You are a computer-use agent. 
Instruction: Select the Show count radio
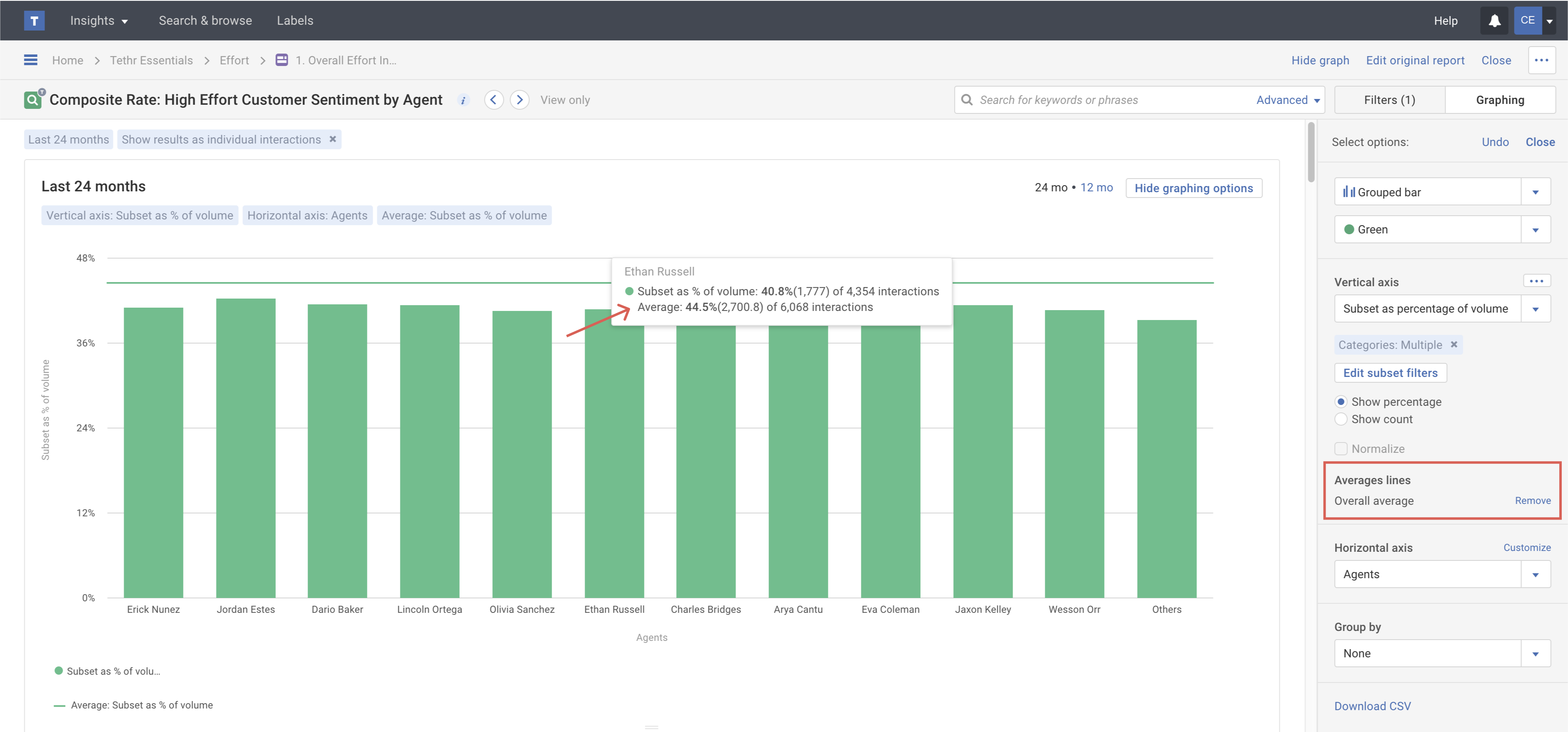point(1341,419)
